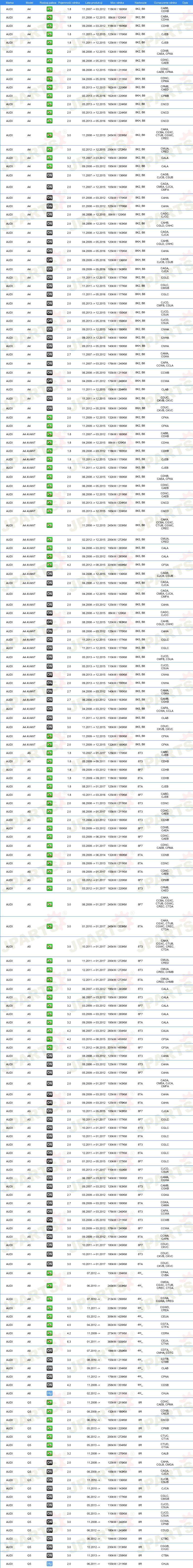
Task: Click the Pojemność silnika column header
Action: (x=69, y=2)
